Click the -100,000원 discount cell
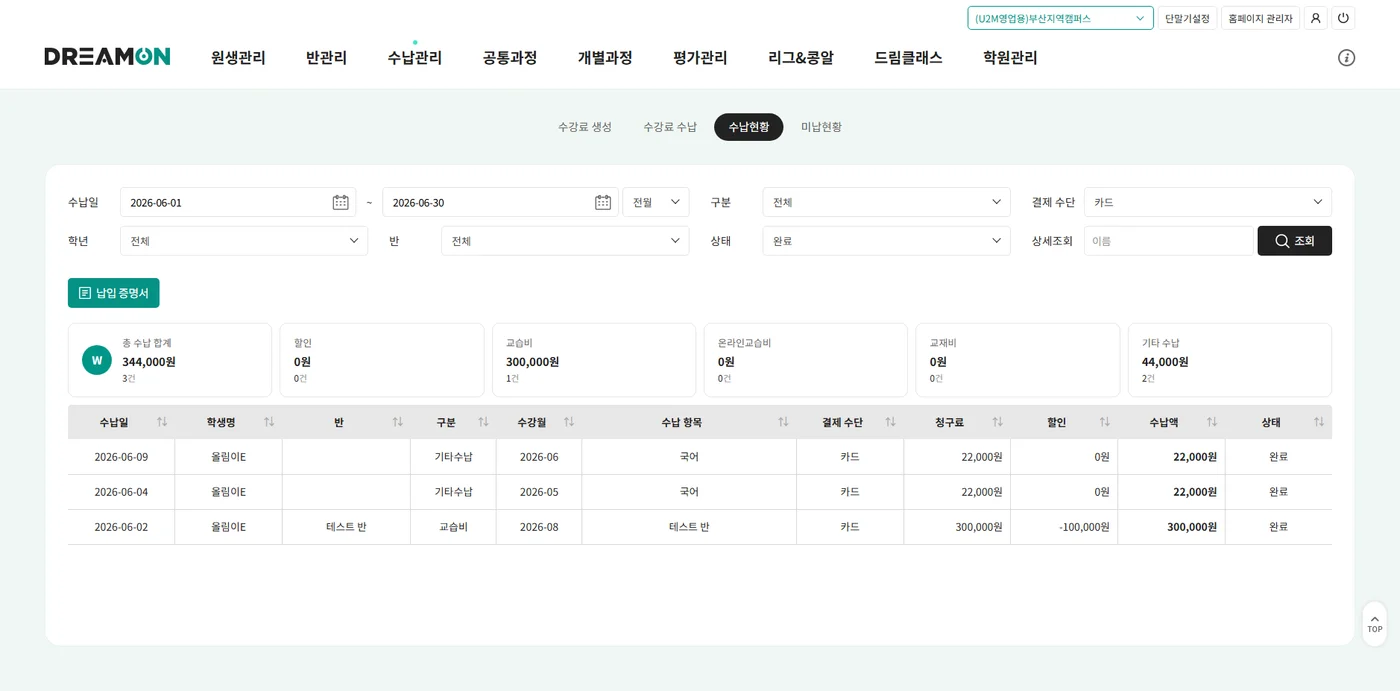1400x691 pixels. pos(1064,527)
